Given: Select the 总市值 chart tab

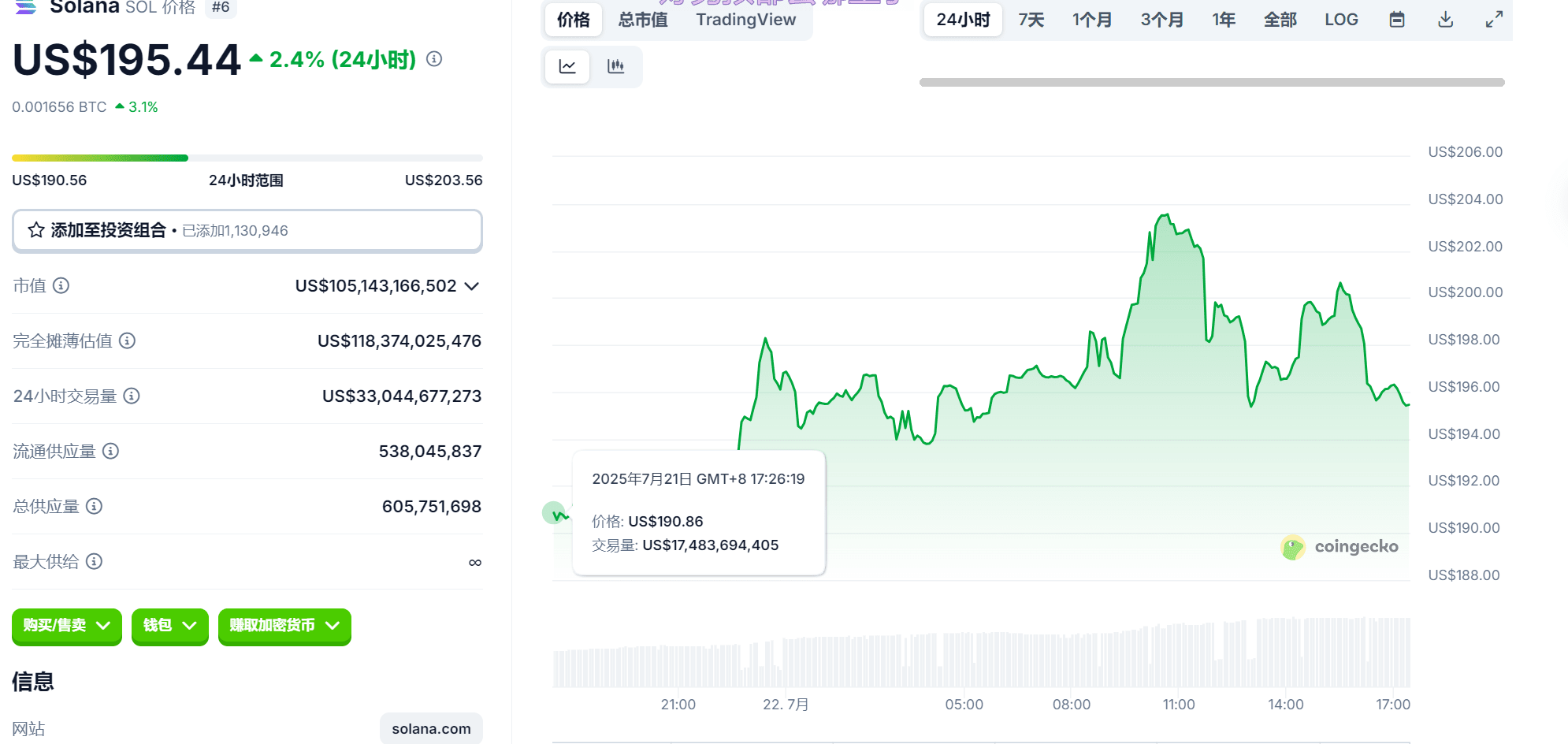Looking at the screenshot, I should pyautogui.click(x=643, y=20).
